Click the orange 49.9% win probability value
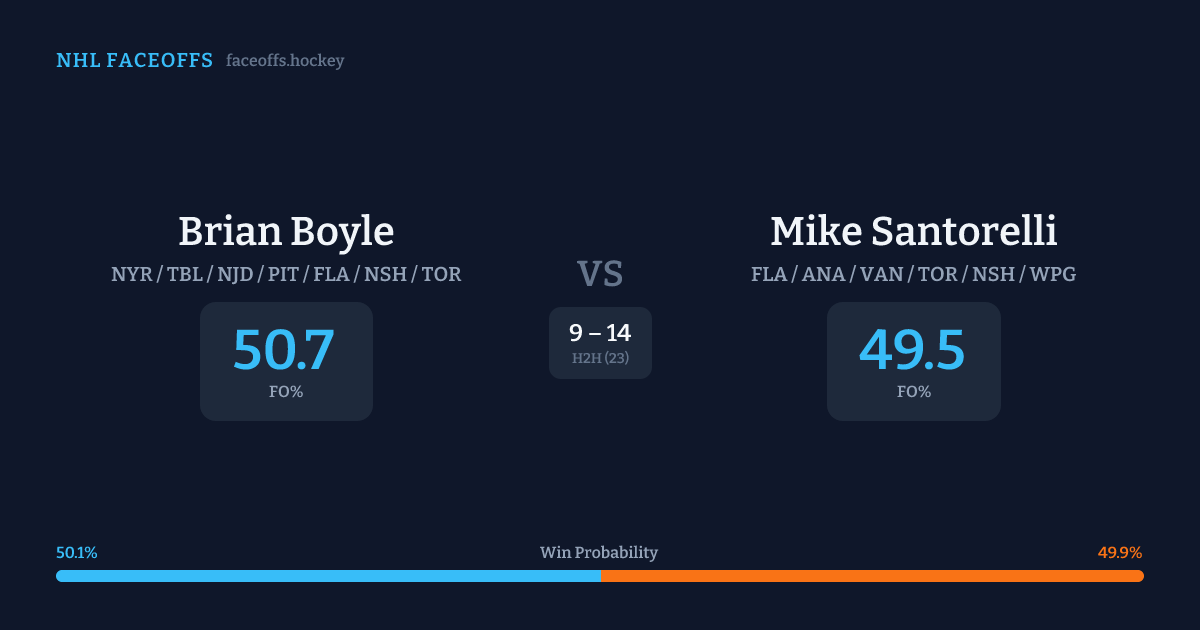 [x=1119, y=553]
